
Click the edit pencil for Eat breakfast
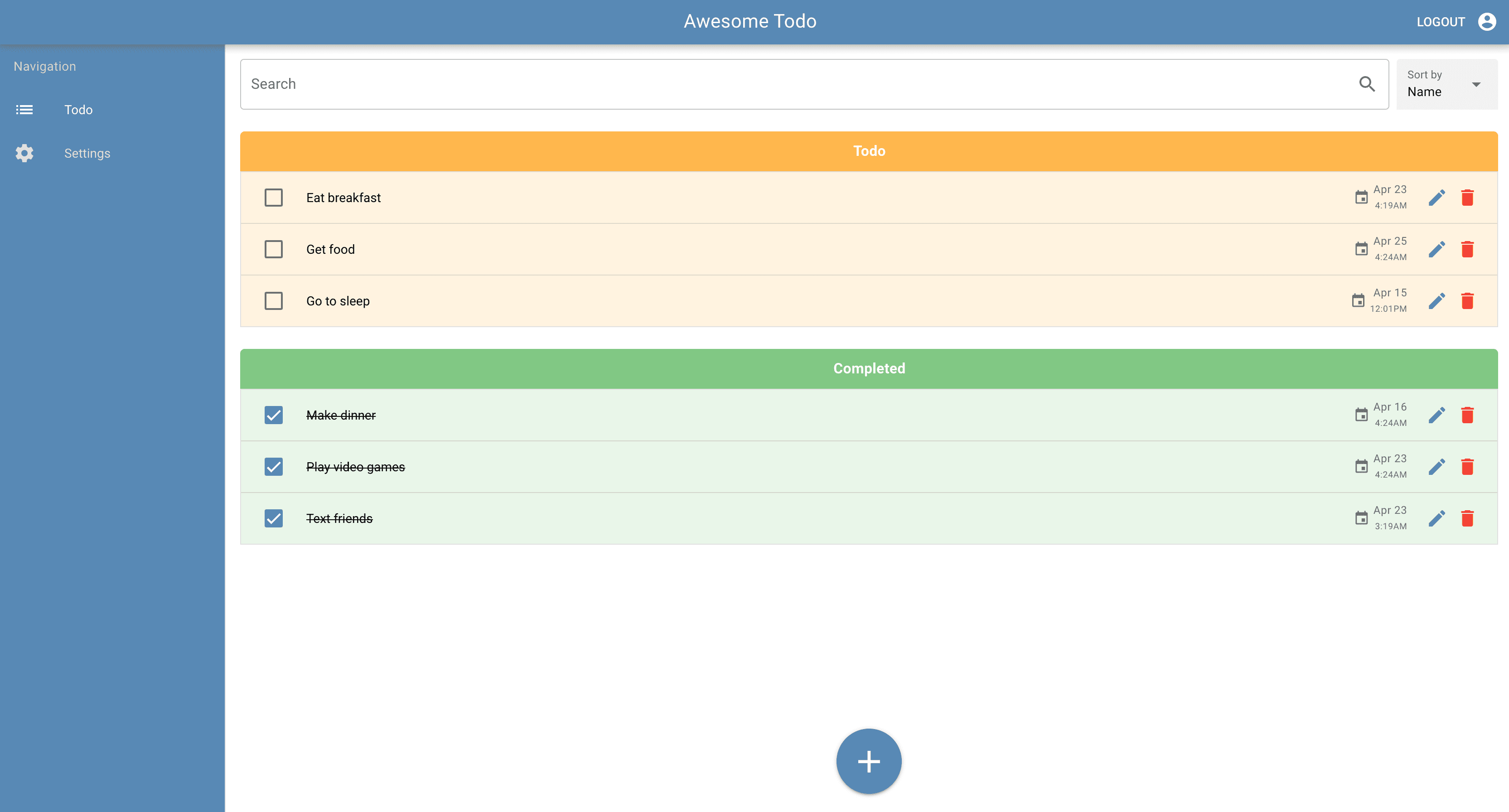coord(1436,198)
